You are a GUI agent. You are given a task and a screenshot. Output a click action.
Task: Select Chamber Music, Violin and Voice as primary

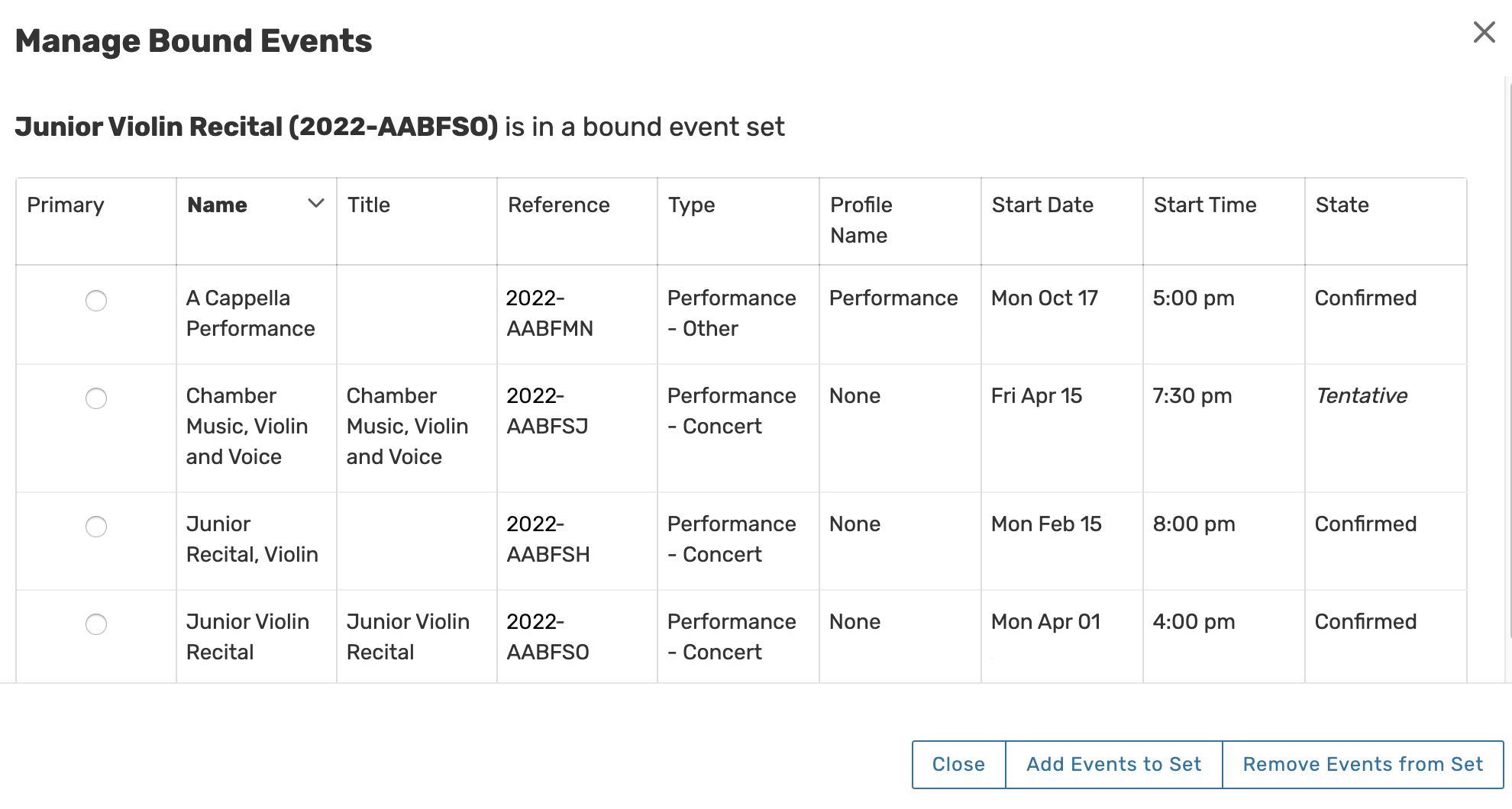coord(96,398)
